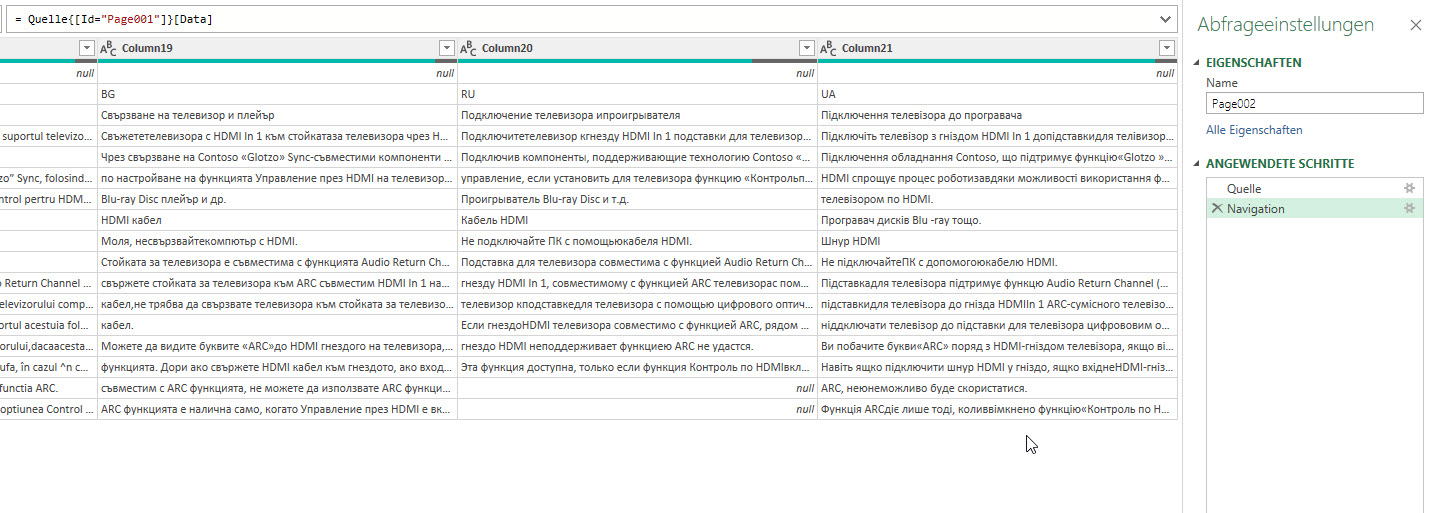Select the Column20 header
The width and height of the screenshot is (1444, 513).
(x=637, y=48)
